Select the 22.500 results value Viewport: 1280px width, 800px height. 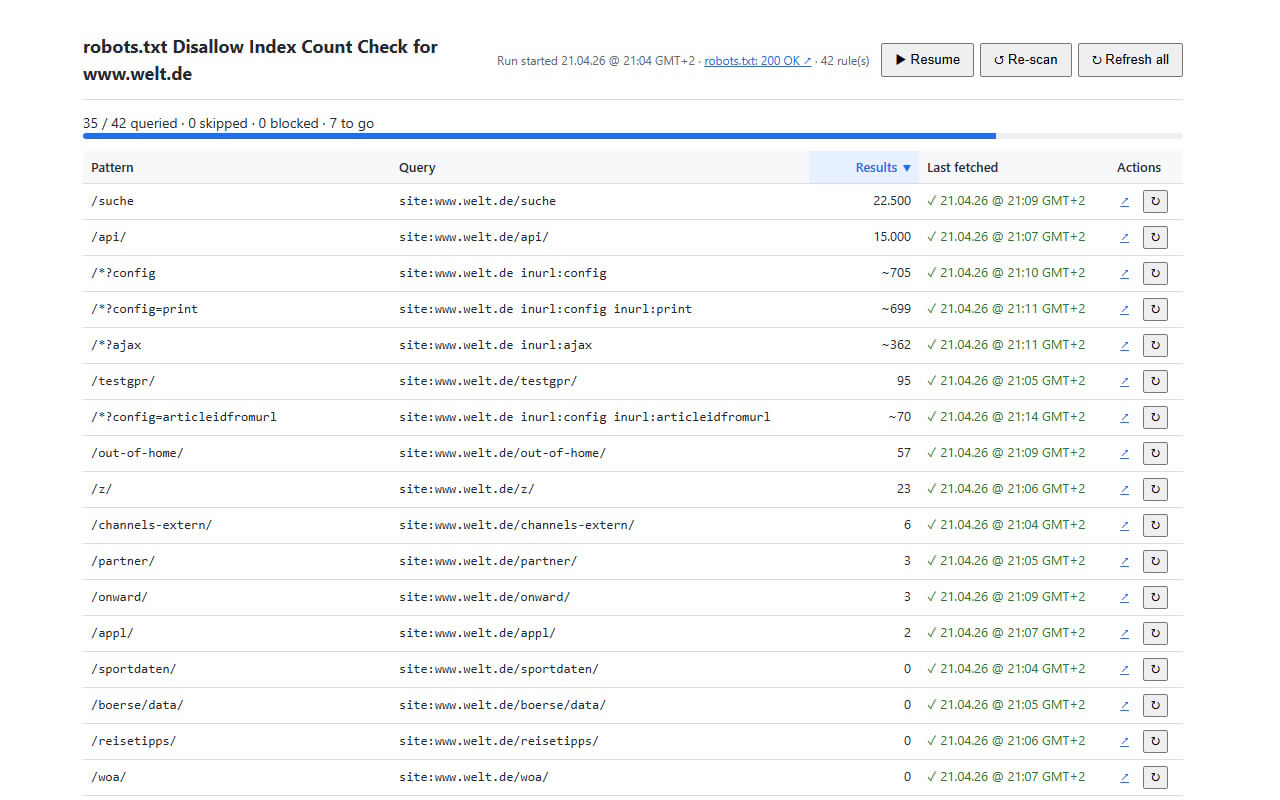892,202
